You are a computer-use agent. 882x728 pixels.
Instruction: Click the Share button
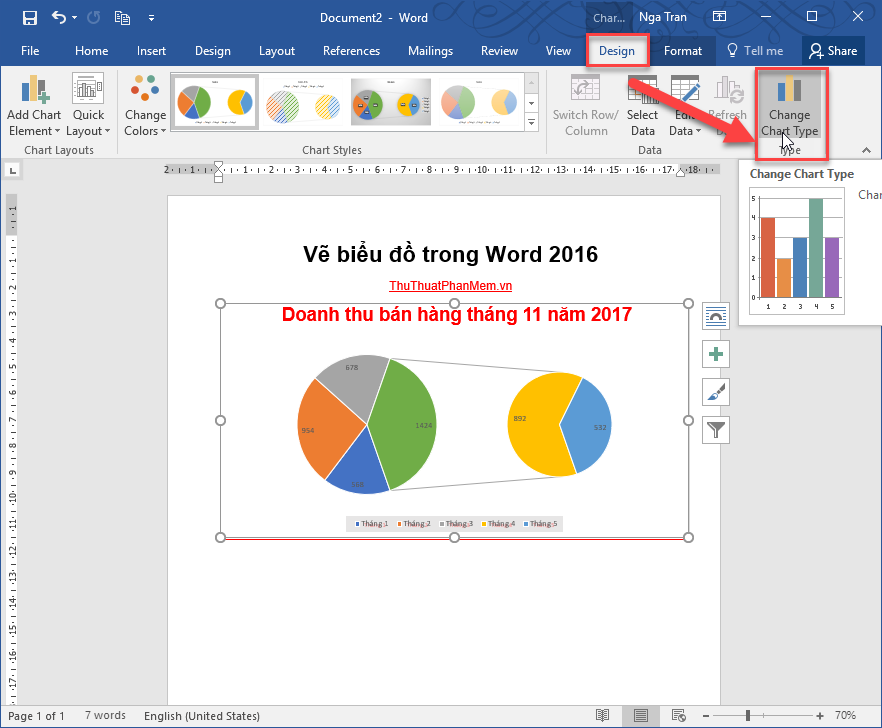click(x=833, y=50)
